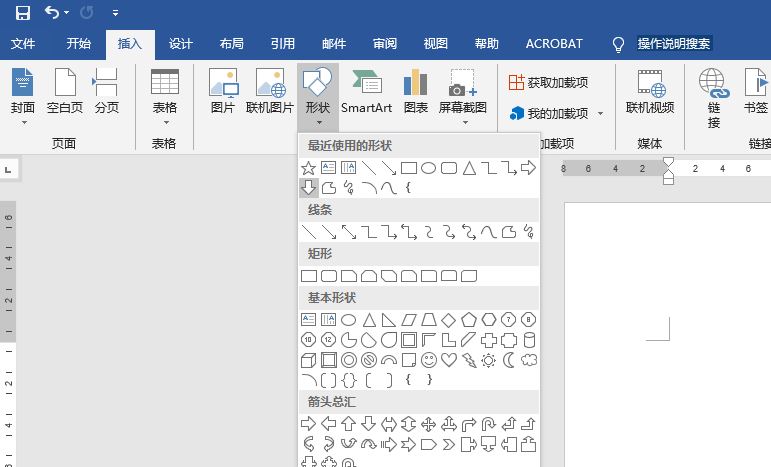771x467 pixels.
Task: Pick the cube shape in 基本形状
Action: click(x=308, y=360)
